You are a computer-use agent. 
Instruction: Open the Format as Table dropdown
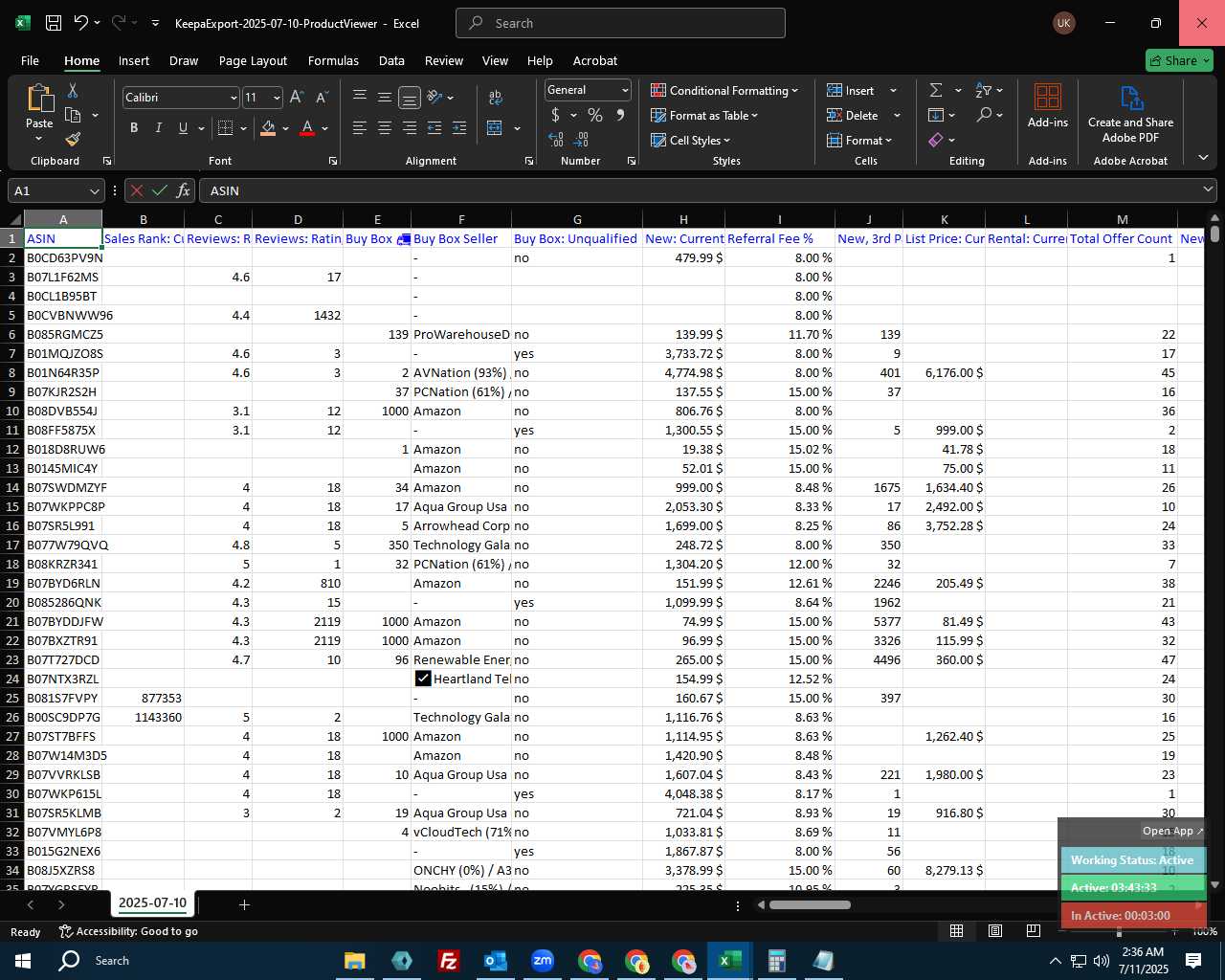[x=704, y=115]
